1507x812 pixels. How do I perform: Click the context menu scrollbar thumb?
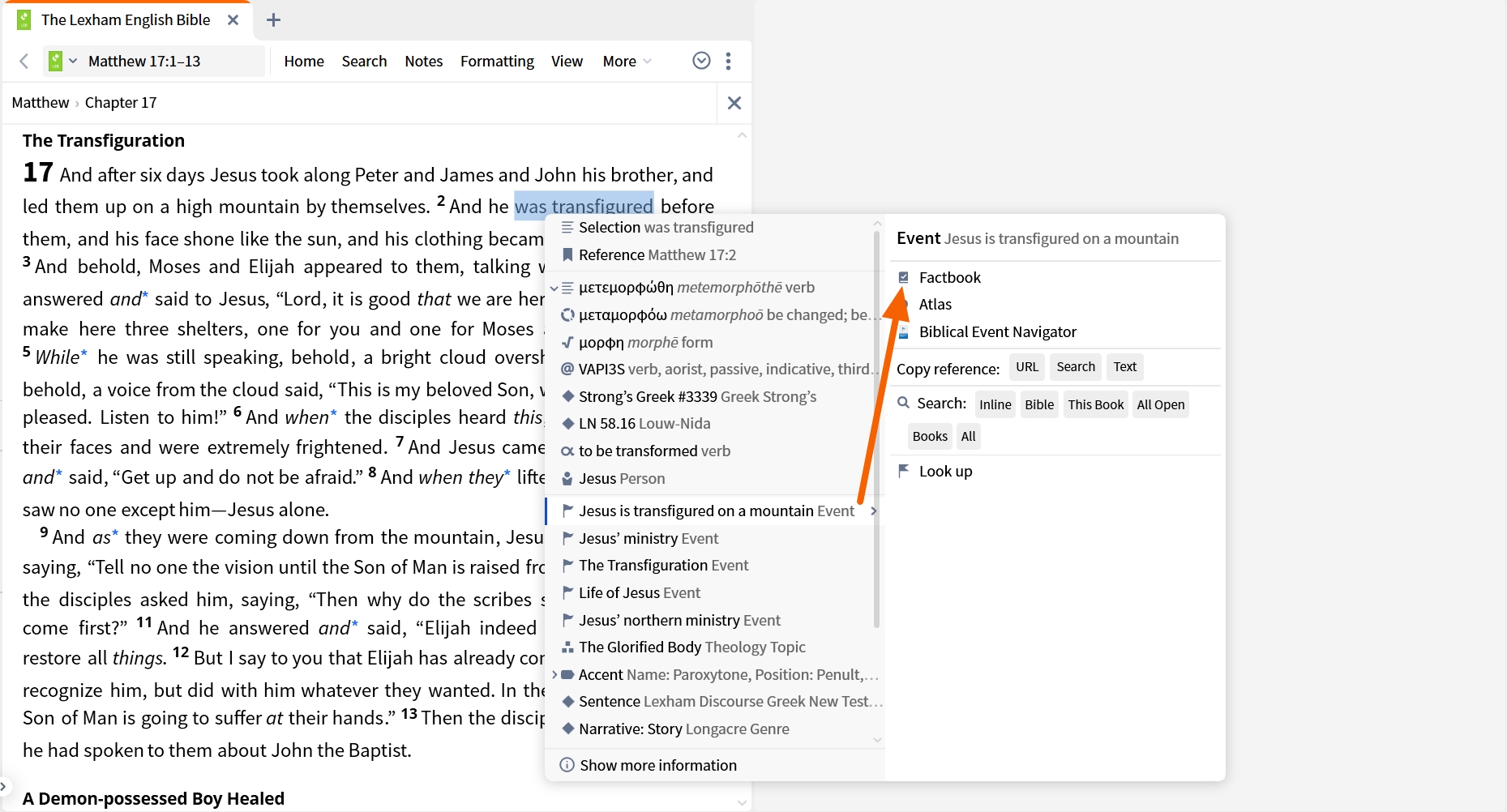[x=877, y=430]
